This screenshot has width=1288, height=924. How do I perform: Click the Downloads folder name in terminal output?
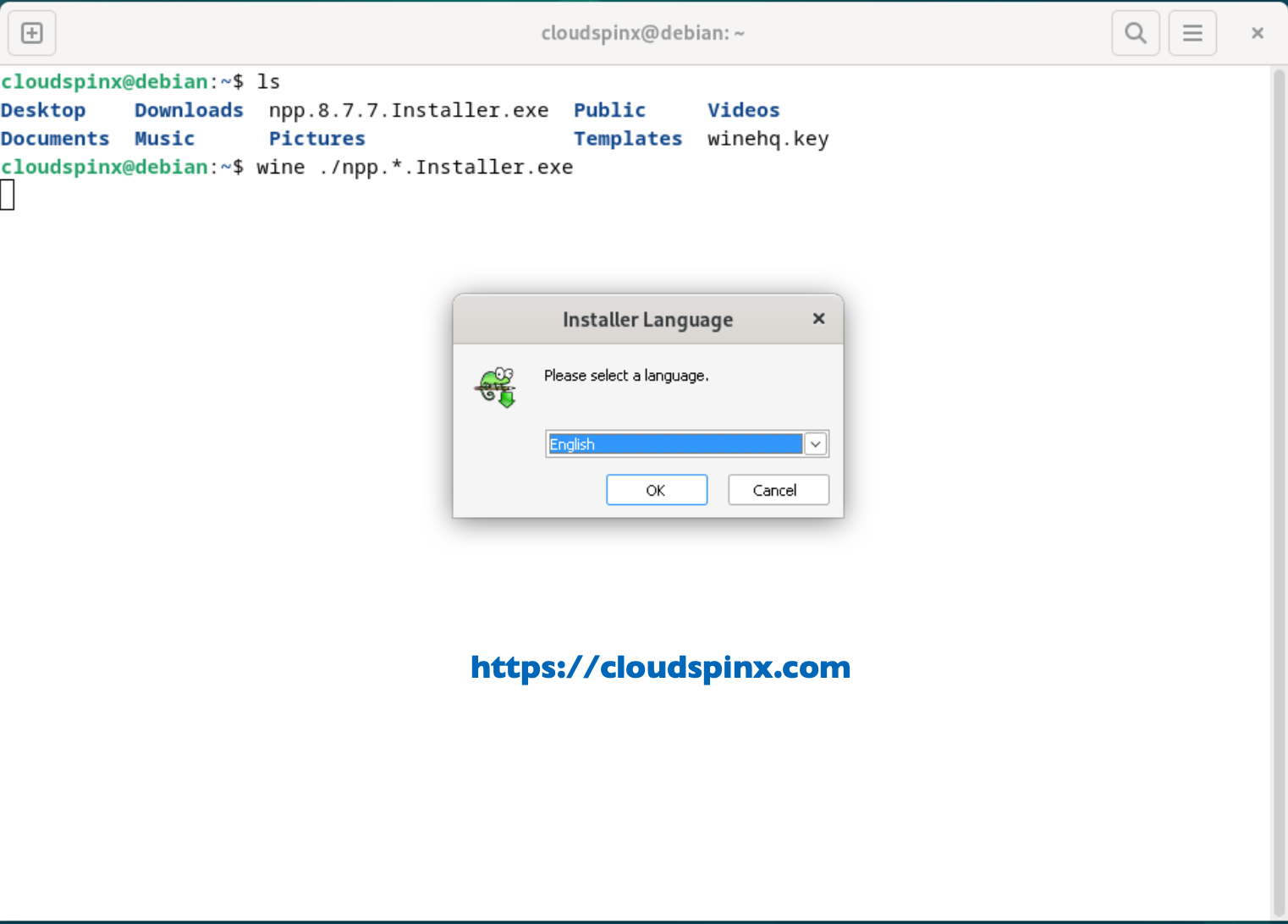(x=188, y=109)
